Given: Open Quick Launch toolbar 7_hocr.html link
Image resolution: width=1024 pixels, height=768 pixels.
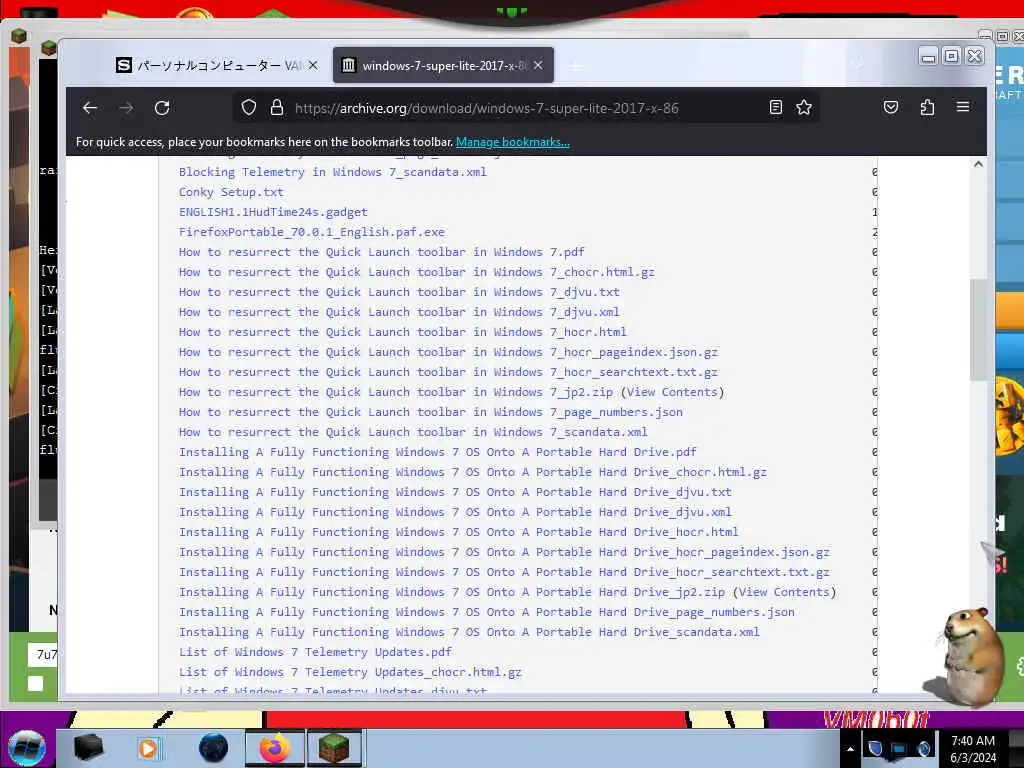Looking at the screenshot, I should 402,332.
